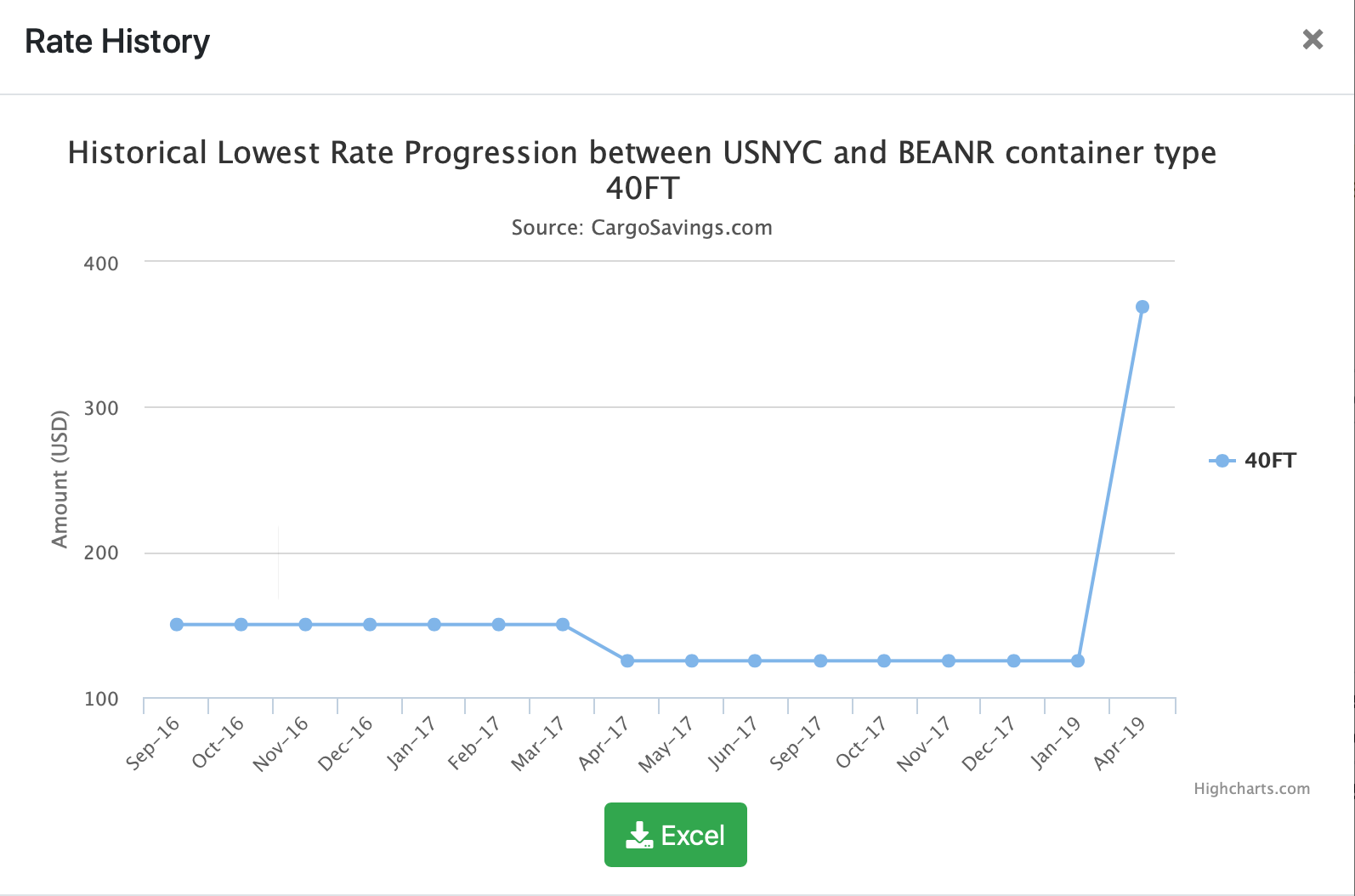
Task: Click the Jun-17 data point
Action: 755,661
